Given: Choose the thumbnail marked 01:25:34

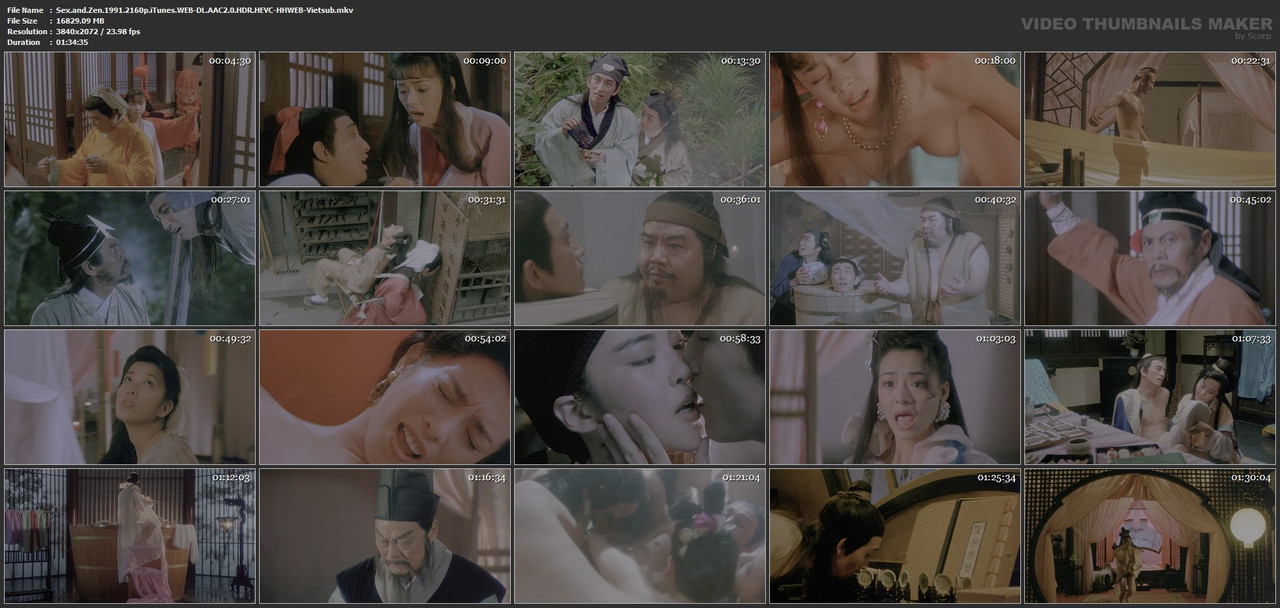Looking at the screenshot, I should tap(895, 536).
